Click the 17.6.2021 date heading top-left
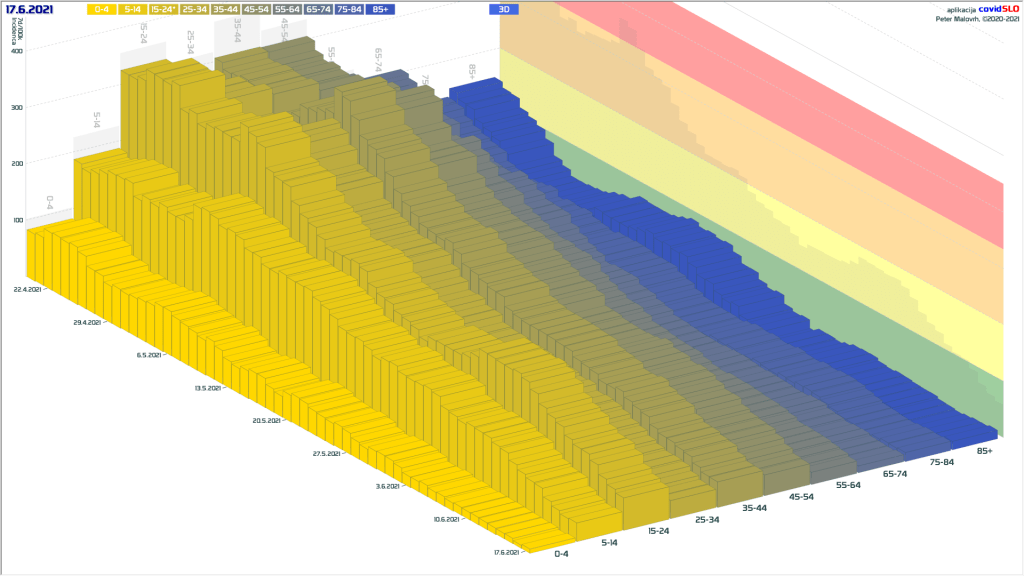1024x576 pixels. (x=29, y=9)
